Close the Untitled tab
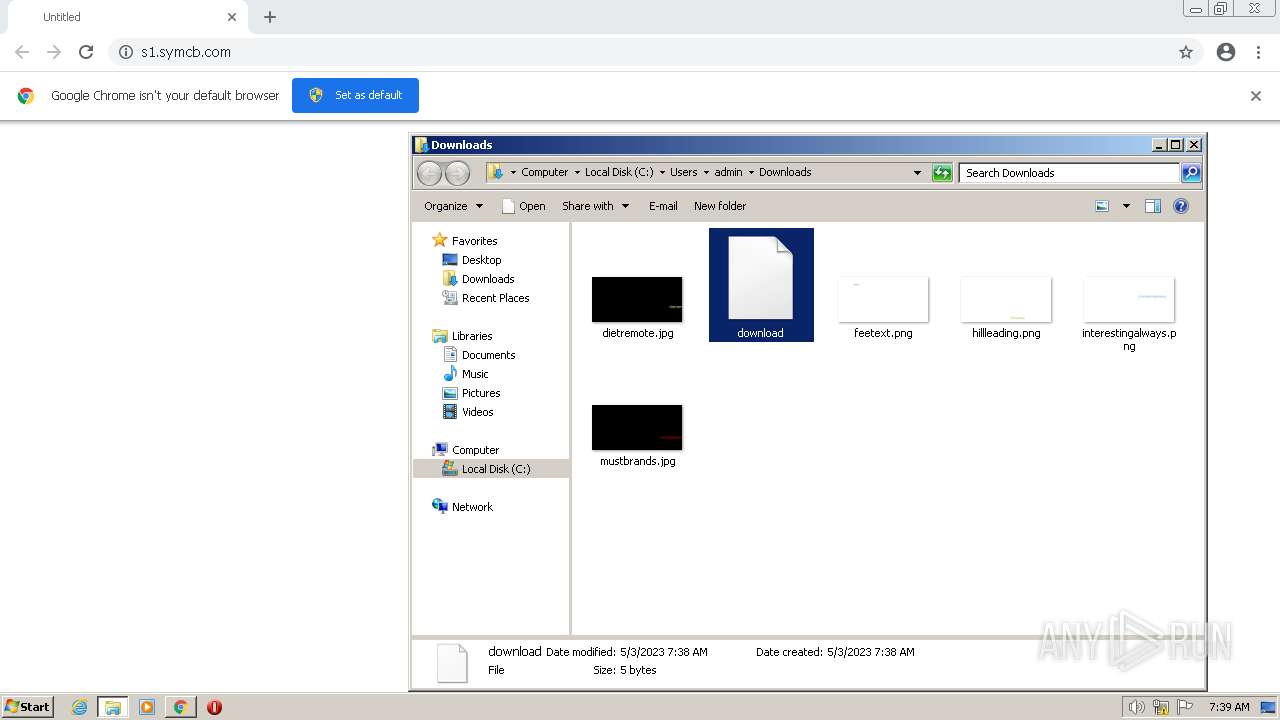The width and height of the screenshot is (1280, 720). (x=232, y=17)
